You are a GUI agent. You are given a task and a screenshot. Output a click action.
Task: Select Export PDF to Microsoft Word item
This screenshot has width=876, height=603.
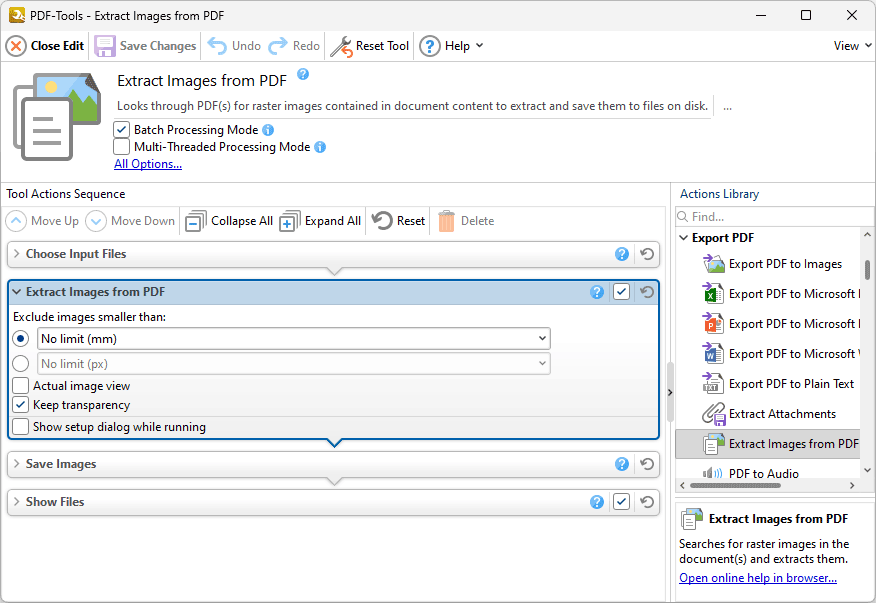[780, 354]
